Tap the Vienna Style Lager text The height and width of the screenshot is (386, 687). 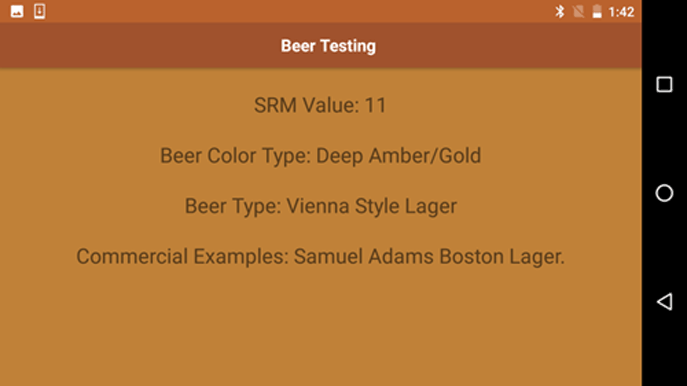point(372,206)
